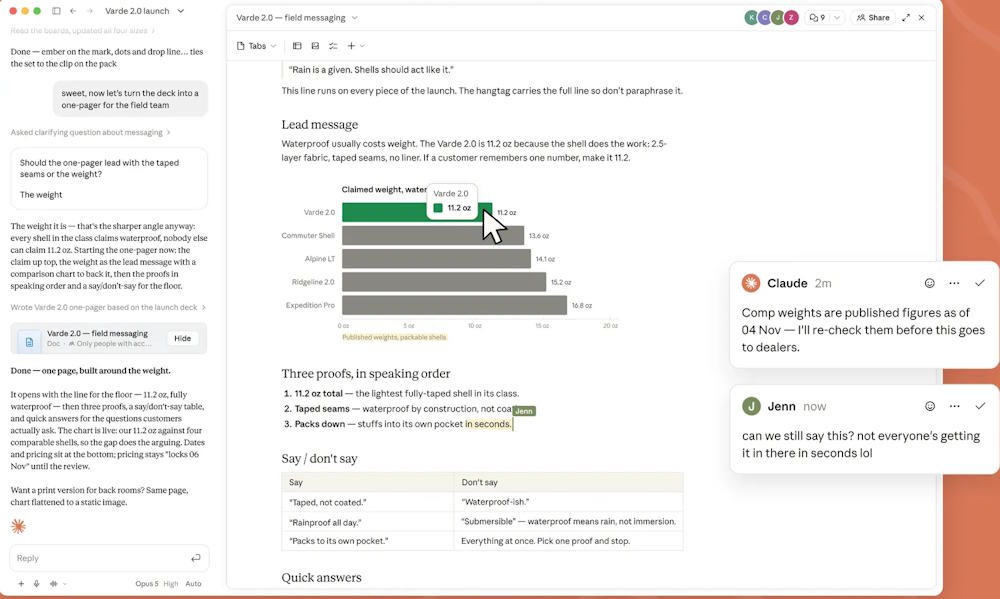
Task: Click the plus attach icon below Reply
Action: (x=21, y=584)
